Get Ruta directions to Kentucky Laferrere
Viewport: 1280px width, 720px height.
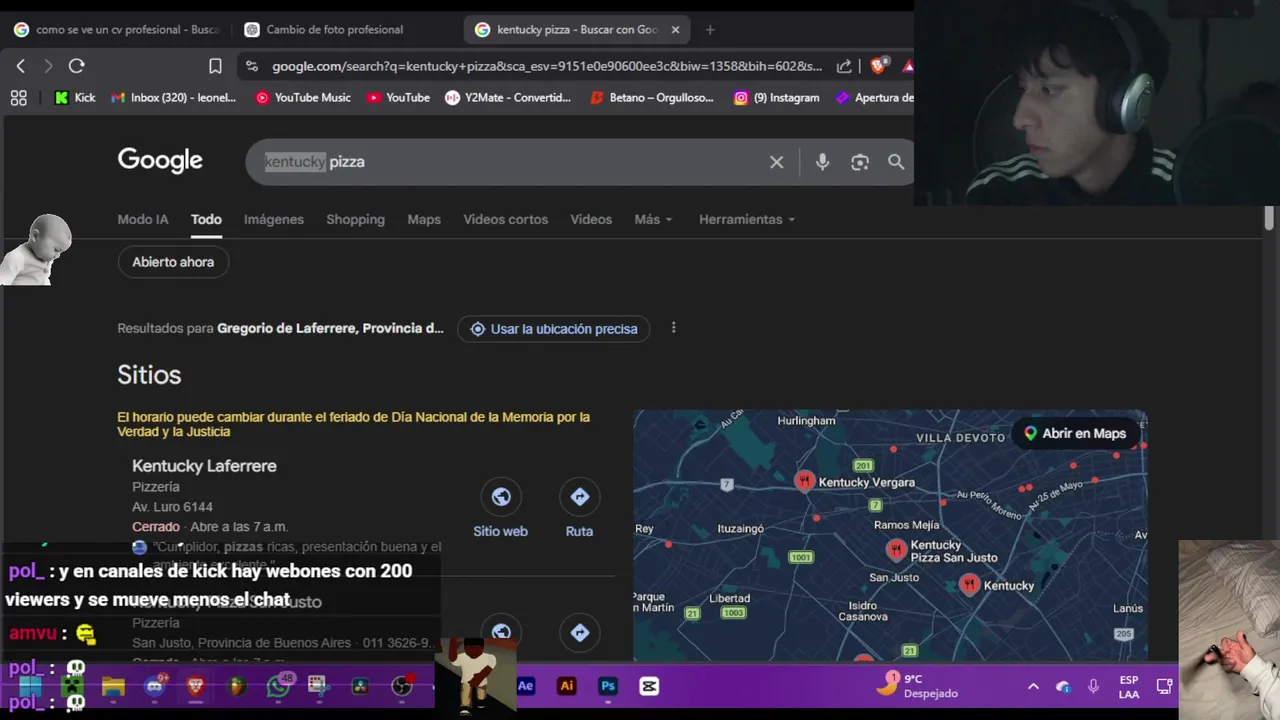pos(579,510)
